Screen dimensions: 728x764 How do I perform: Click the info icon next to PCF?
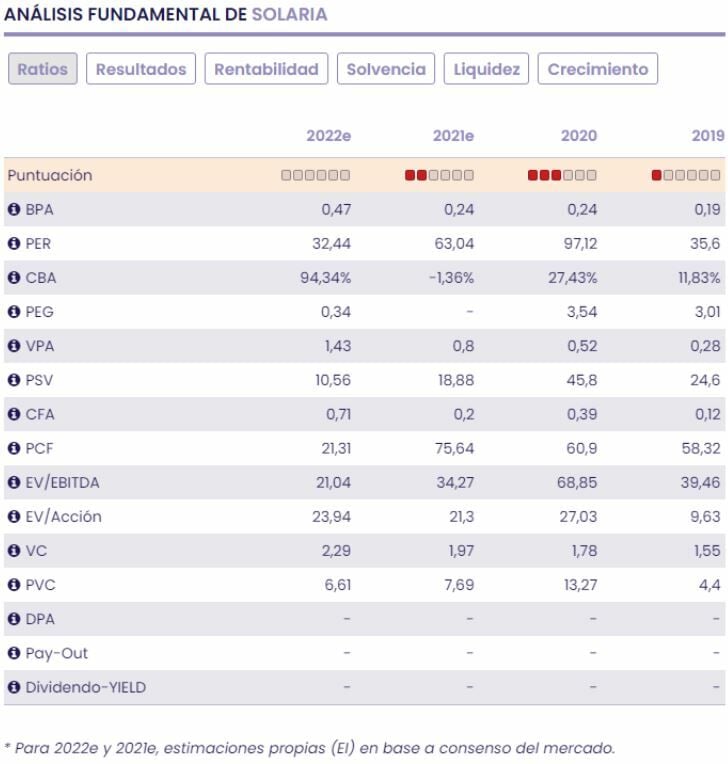pos(14,449)
